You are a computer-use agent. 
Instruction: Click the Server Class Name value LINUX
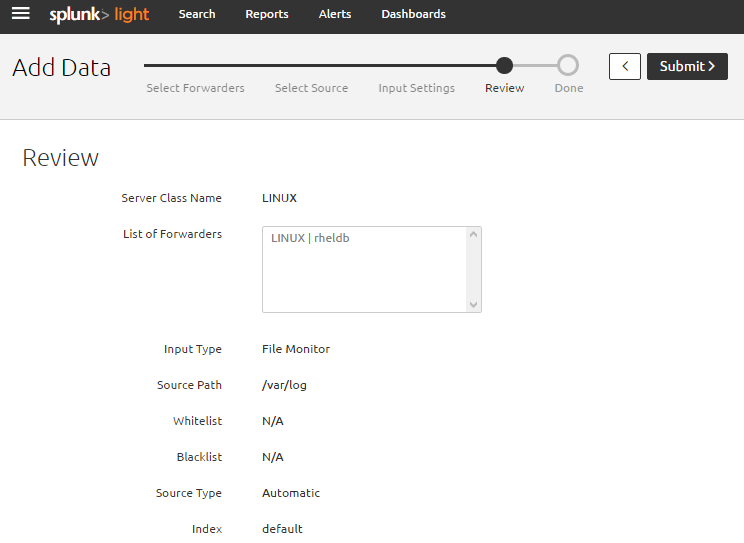click(x=279, y=198)
